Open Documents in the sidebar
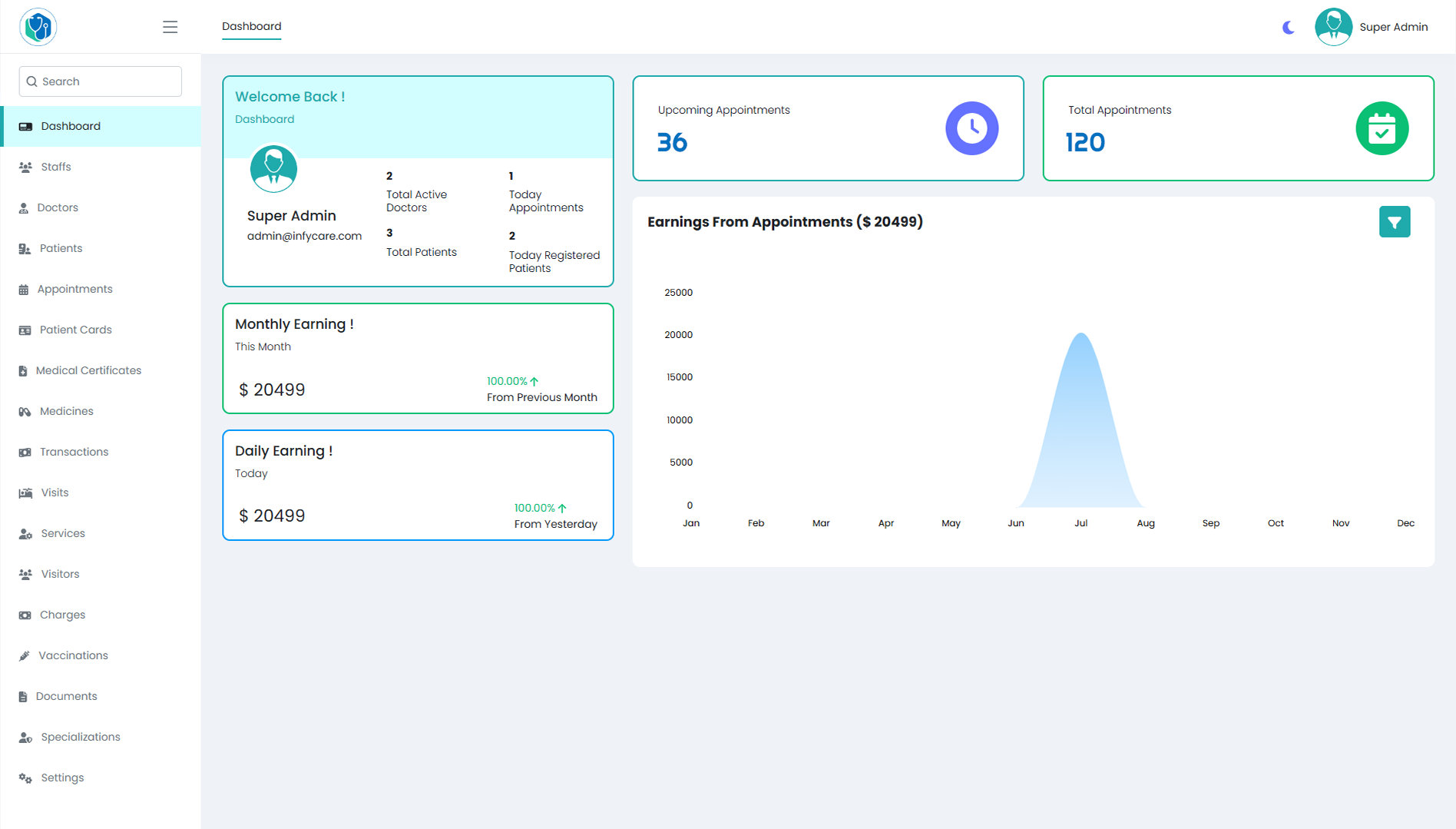The height and width of the screenshot is (829, 1456). tap(101, 696)
